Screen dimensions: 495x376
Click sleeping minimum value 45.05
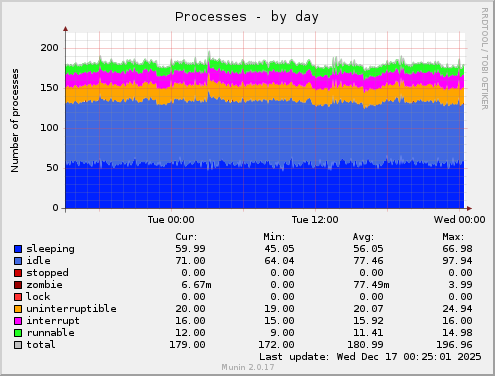tap(279, 249)
